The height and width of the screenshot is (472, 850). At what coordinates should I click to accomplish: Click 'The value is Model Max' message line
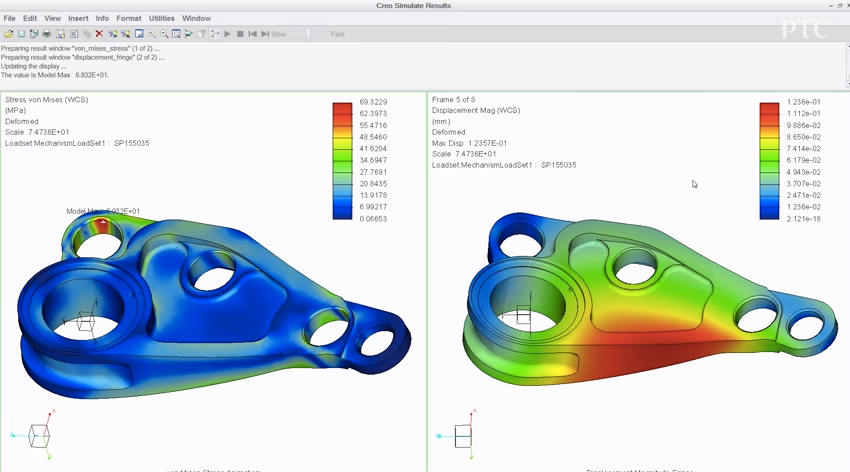click(x=55, y=75)
